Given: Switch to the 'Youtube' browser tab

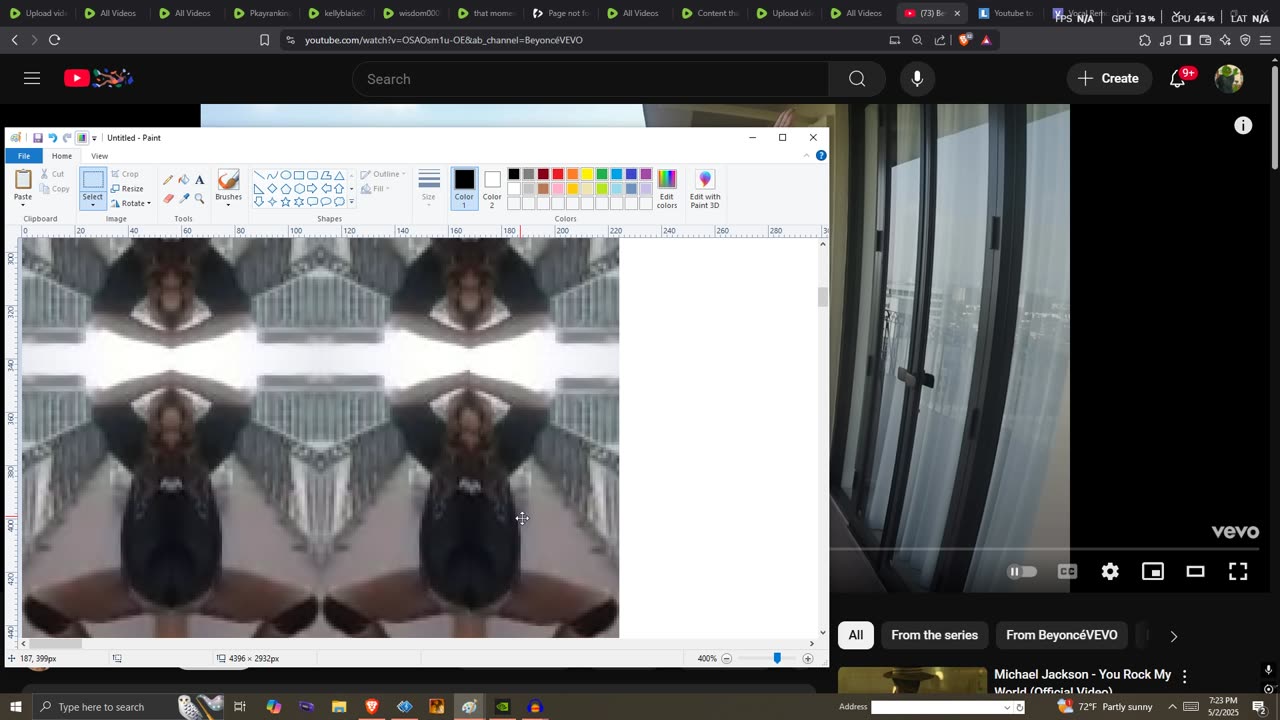Looking at the screenshot, I should coord(1006,13).
